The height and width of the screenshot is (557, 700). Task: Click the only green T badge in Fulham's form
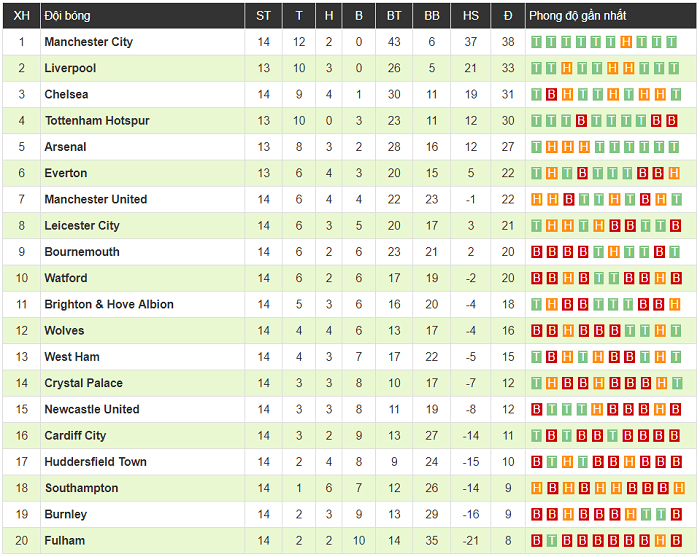(x=552, y=541)
